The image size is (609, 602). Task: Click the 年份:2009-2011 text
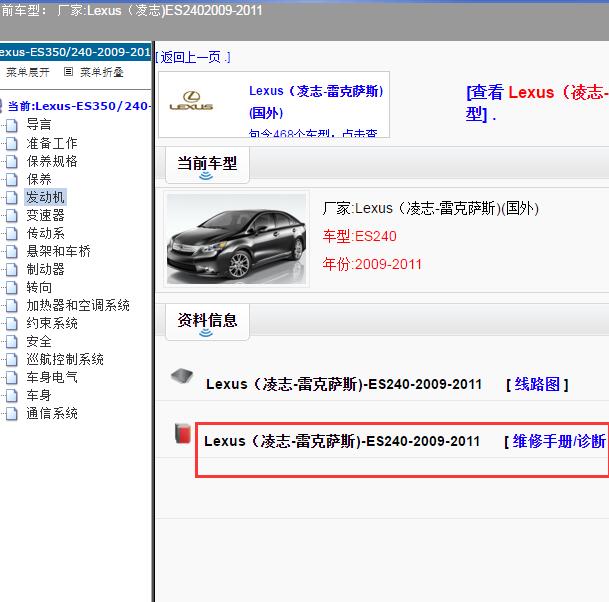point(372,264)
